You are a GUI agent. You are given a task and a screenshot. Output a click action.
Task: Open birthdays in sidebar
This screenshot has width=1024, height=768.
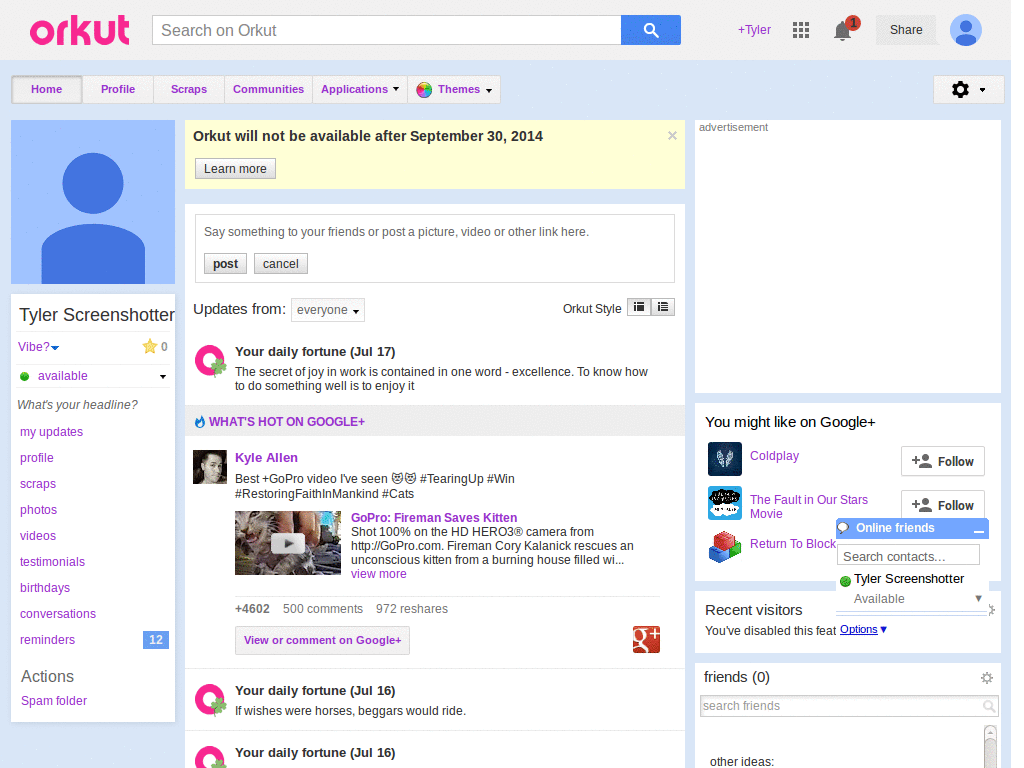(x=45, y=588)
